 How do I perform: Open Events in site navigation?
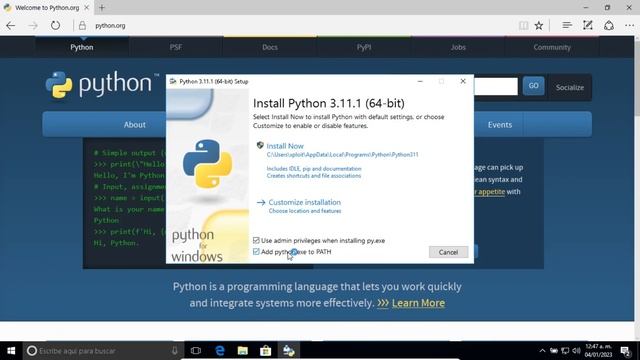pyautogui.click(x=500, y=124)
